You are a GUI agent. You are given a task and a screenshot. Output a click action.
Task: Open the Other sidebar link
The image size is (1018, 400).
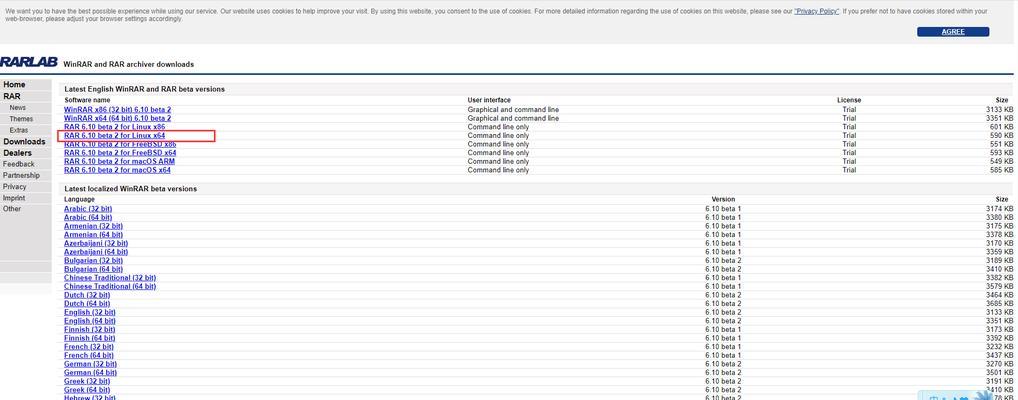click(12, 208)
